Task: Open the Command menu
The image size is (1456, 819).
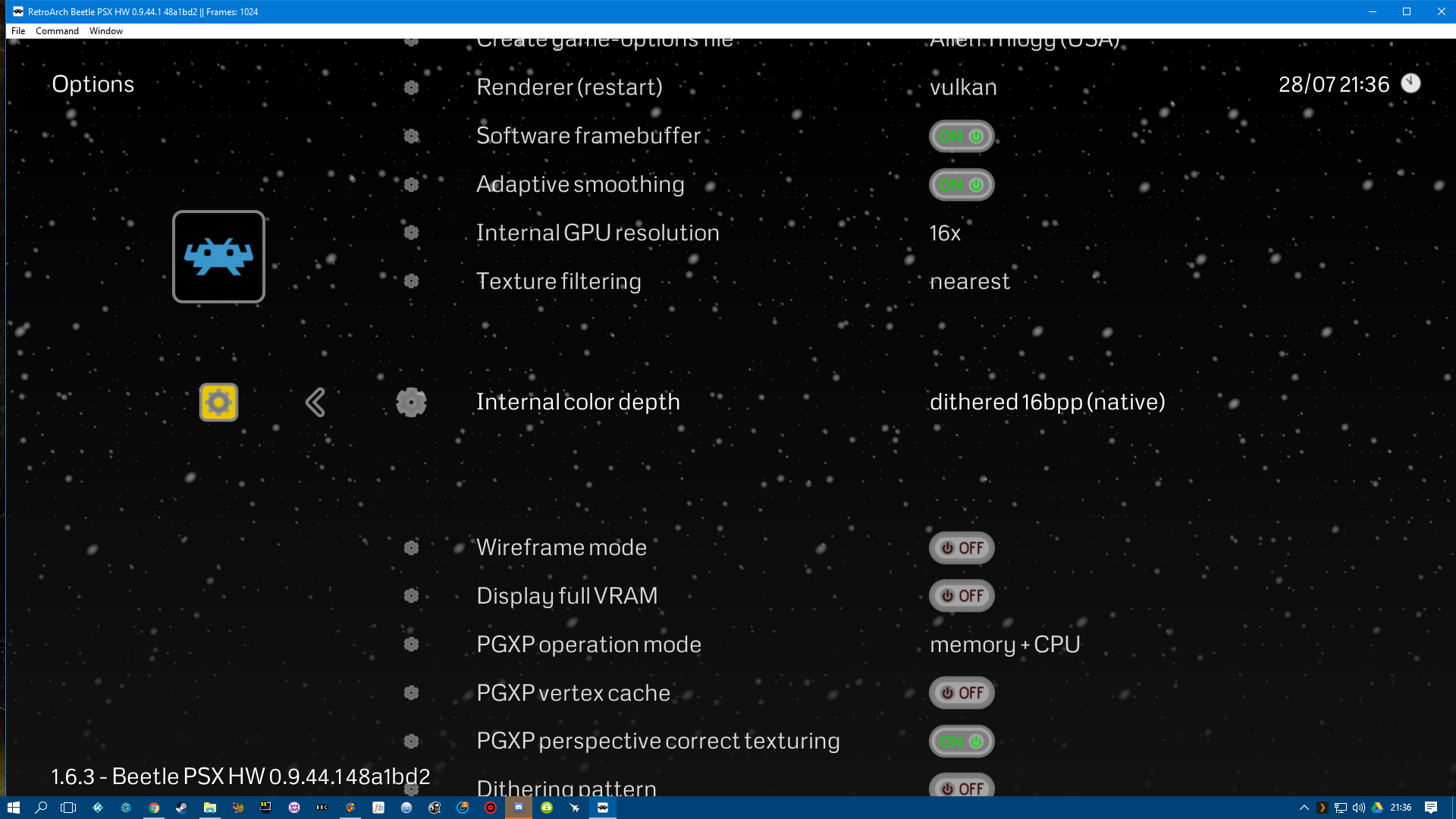Action: [57, 31]
